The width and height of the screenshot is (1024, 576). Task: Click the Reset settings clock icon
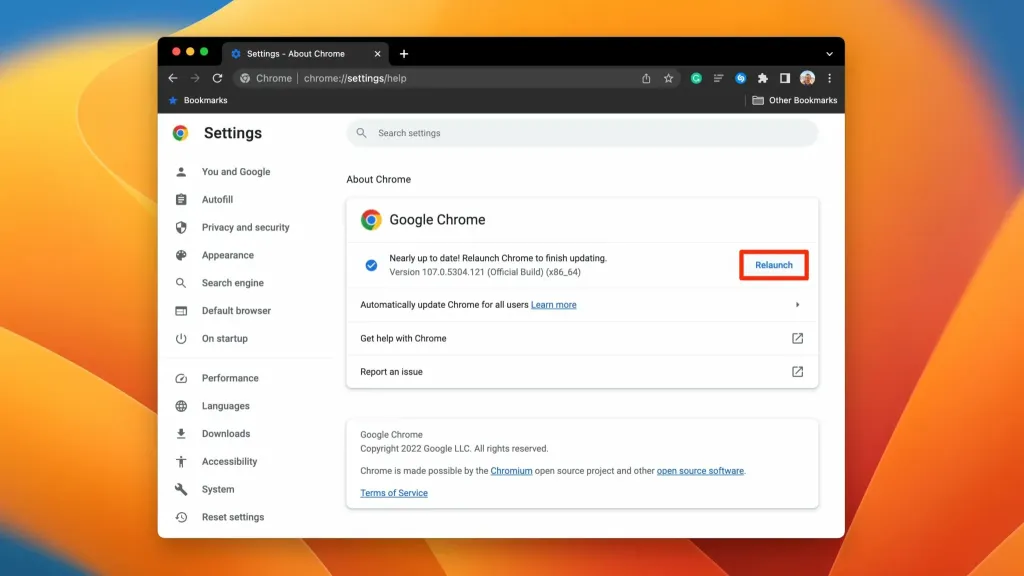[x=182, y=517]
